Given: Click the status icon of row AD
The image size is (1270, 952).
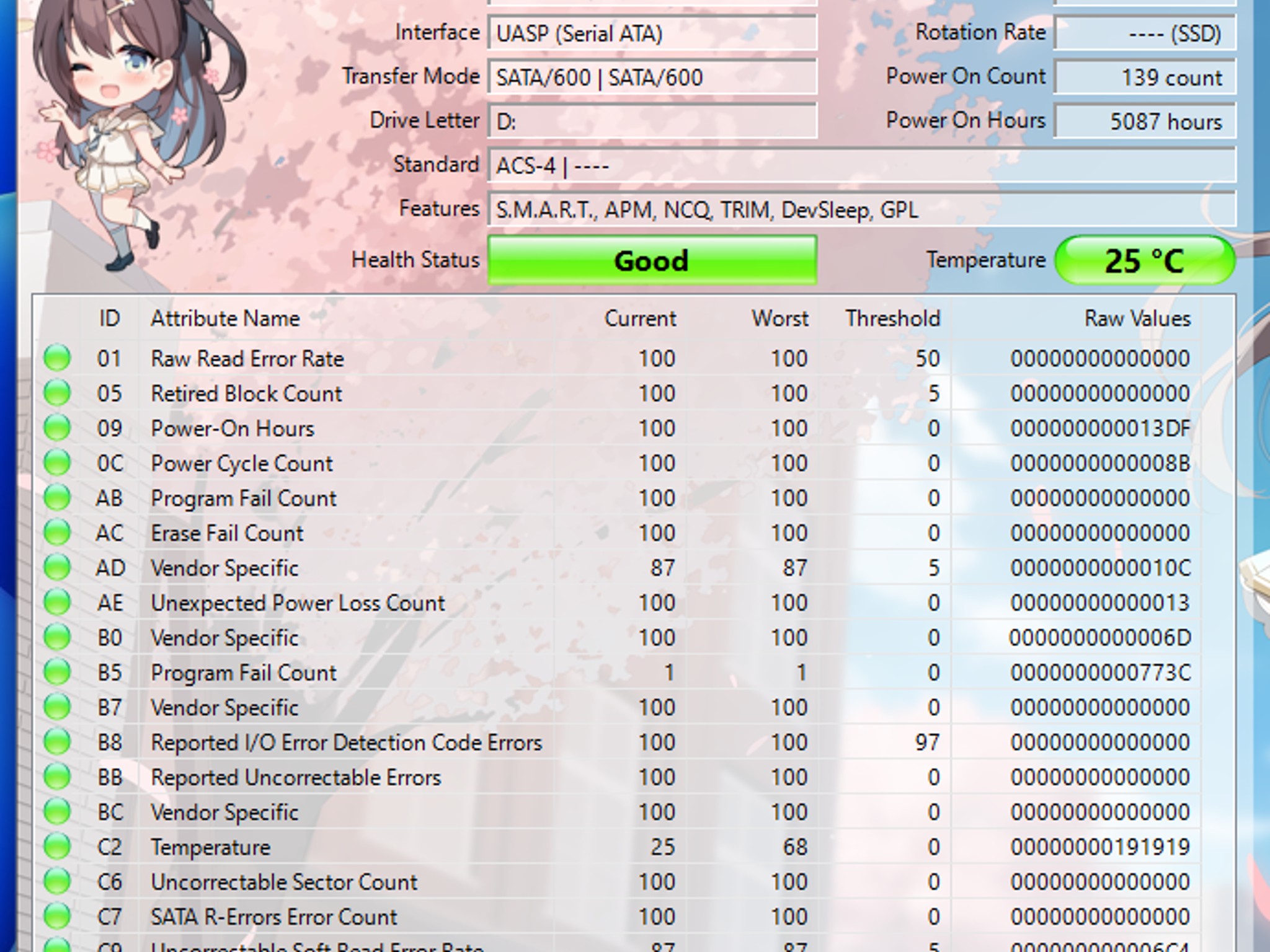Looking at the screenshot, I should click(57, 568).
